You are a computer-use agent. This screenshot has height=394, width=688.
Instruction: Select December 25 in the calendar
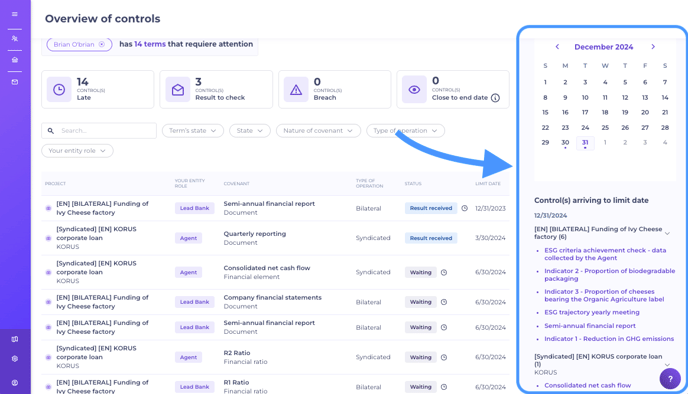(605, 128)
